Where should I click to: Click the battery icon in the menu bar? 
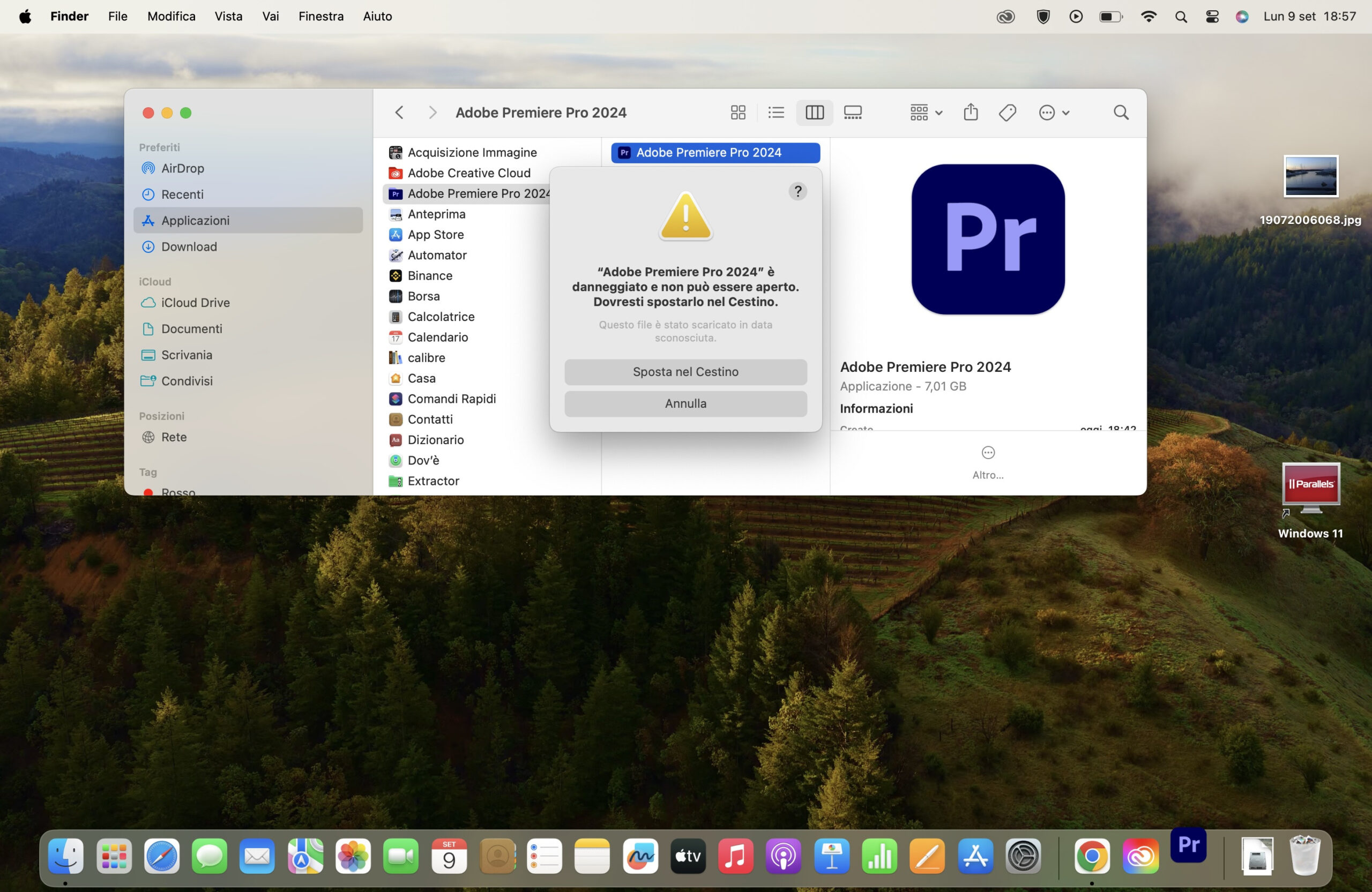pyautogui.click(x=1110, y=17)
